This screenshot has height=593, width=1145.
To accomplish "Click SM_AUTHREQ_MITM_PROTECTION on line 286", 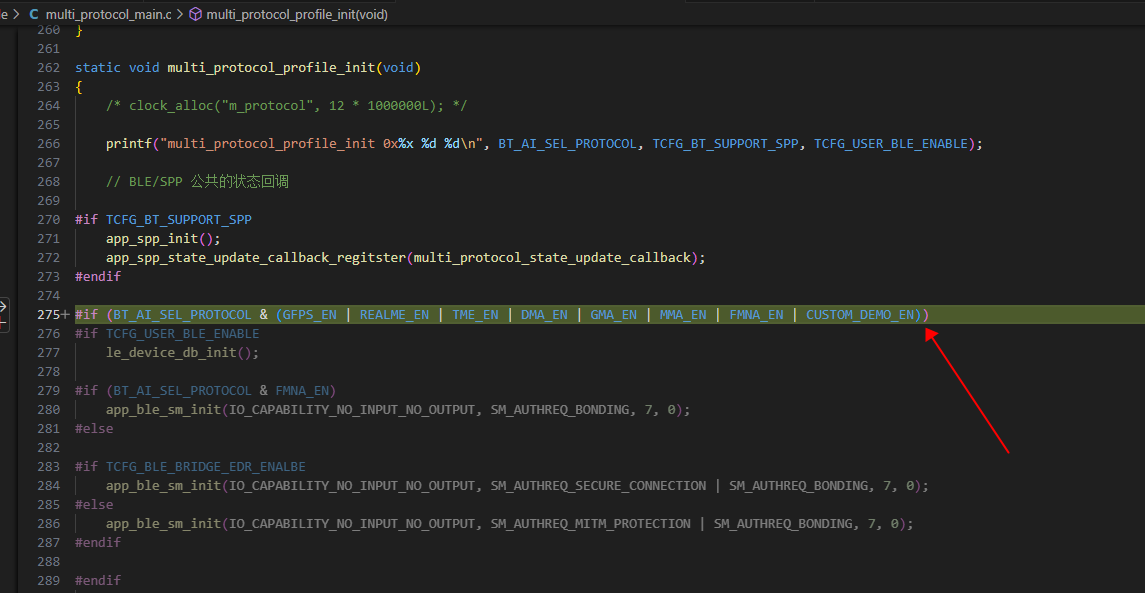I will tap(590, 524).
